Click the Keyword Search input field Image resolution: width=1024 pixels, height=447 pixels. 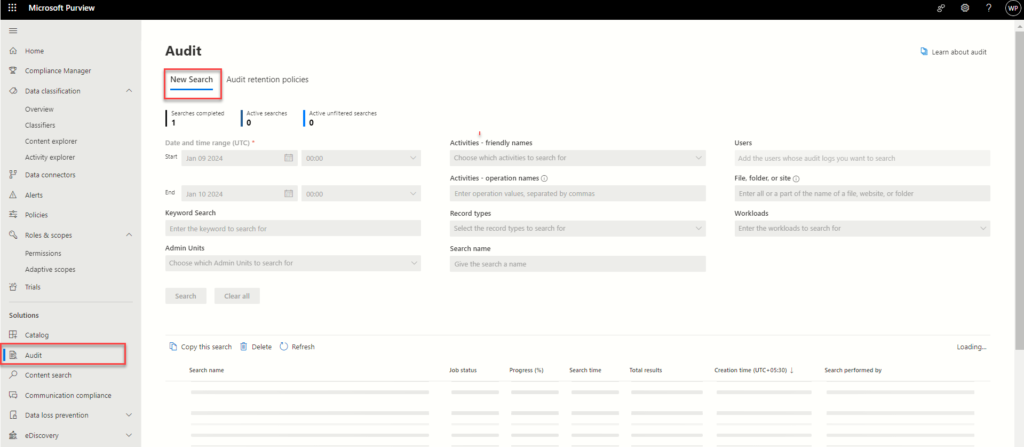pos(292,229)
